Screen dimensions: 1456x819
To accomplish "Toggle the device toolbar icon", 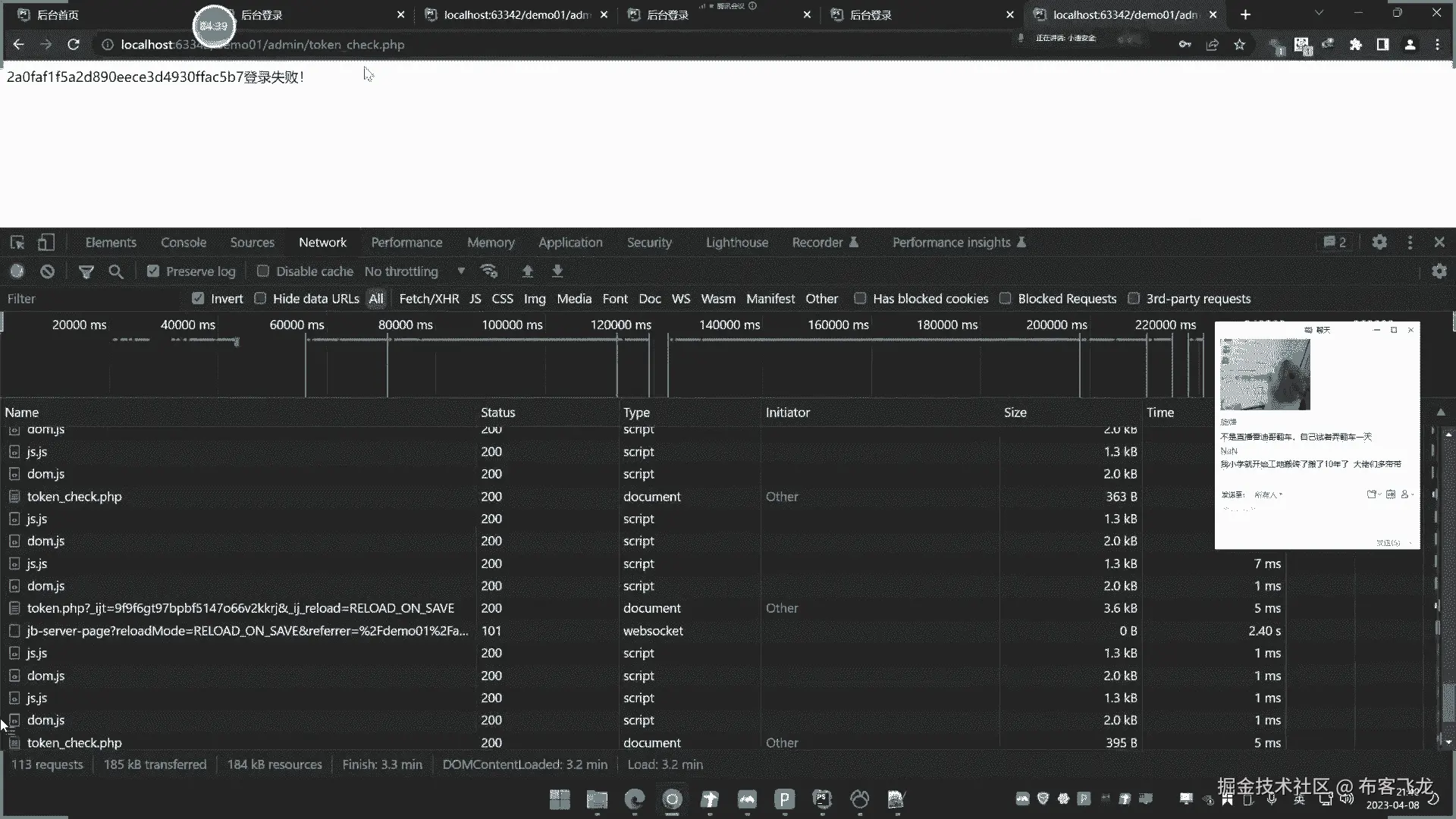I will point(46,243).
